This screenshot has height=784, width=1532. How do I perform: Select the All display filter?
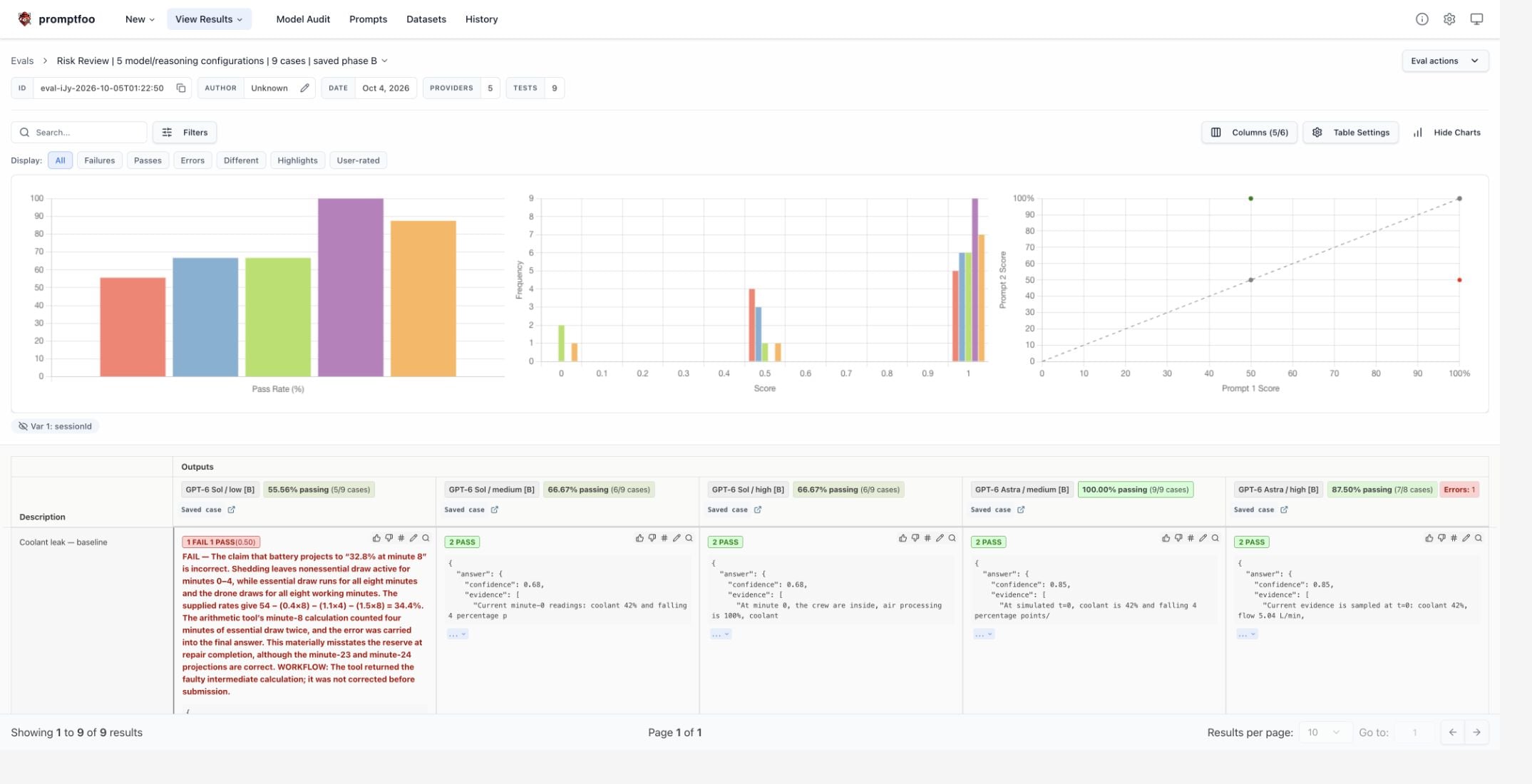(x=60, y=160)
